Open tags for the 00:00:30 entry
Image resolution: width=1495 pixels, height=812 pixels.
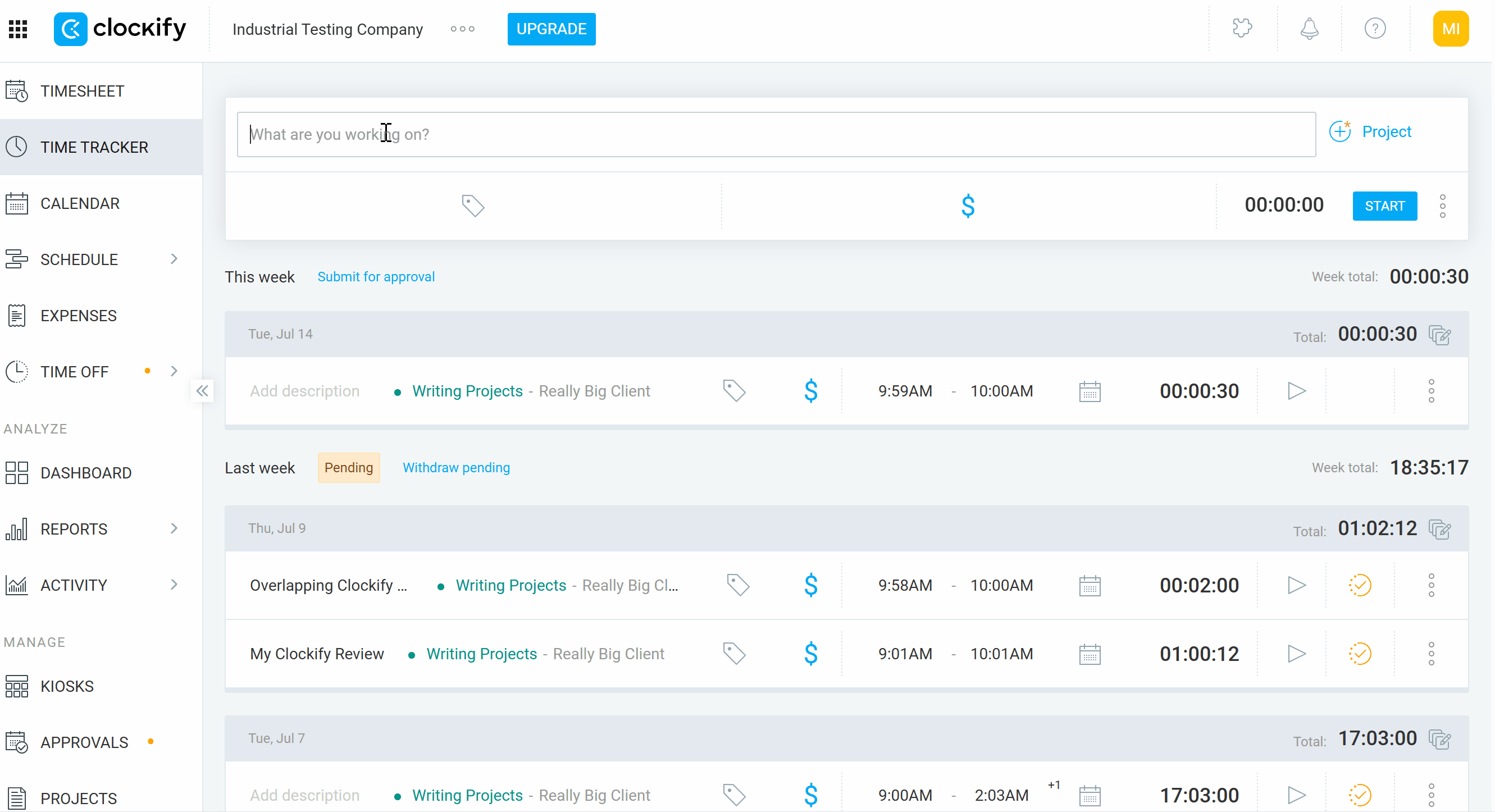click(734, 391)
